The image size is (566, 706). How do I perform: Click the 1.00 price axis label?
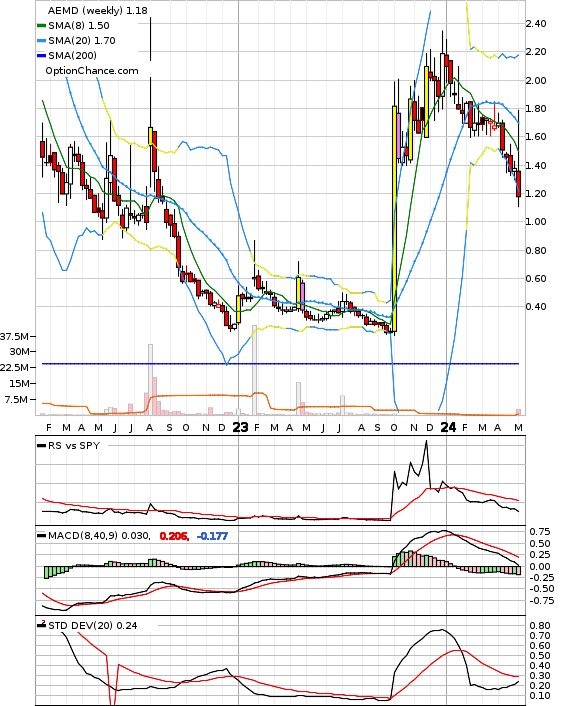tap(536, 222)
